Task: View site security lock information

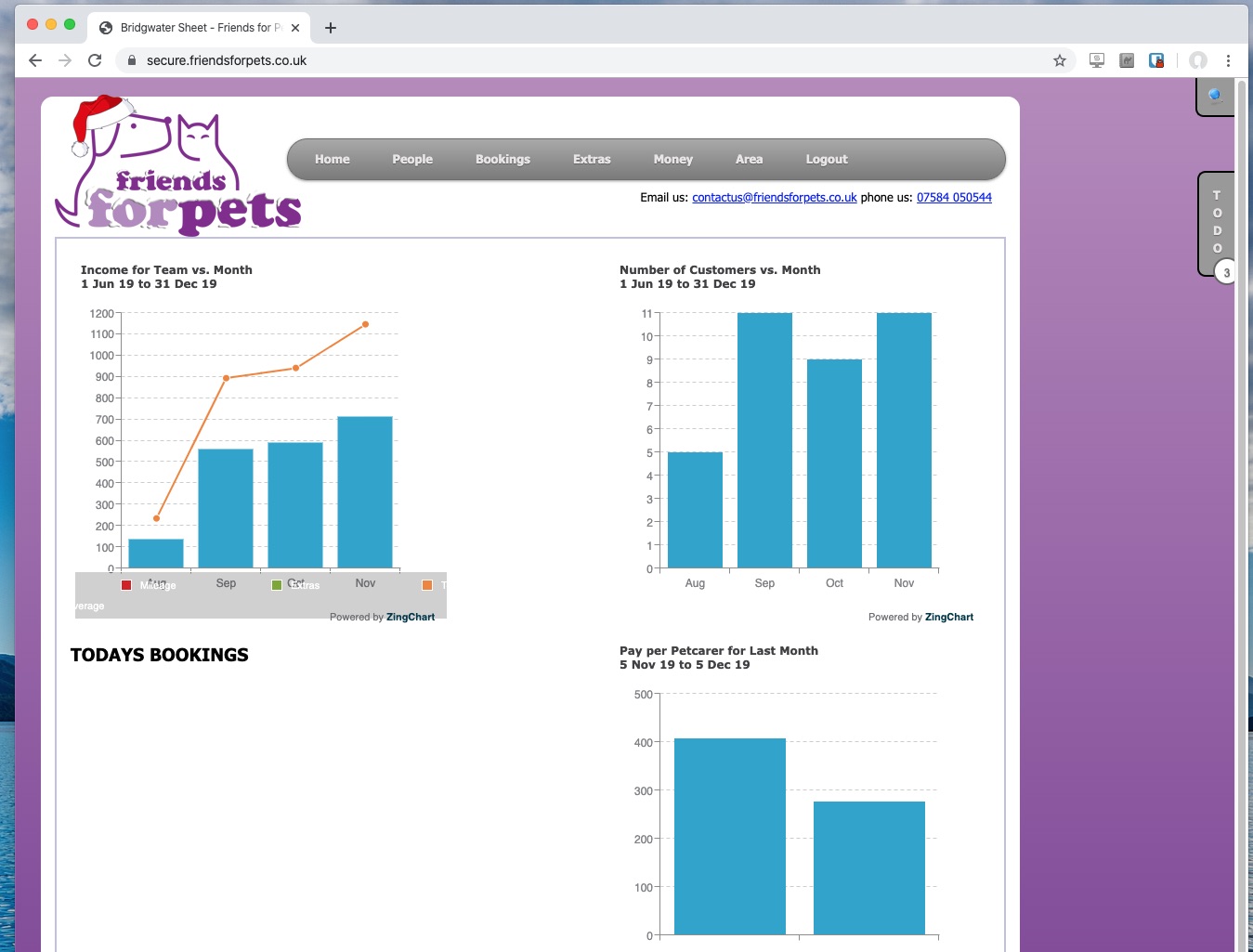Action: [x=132, y=60]
